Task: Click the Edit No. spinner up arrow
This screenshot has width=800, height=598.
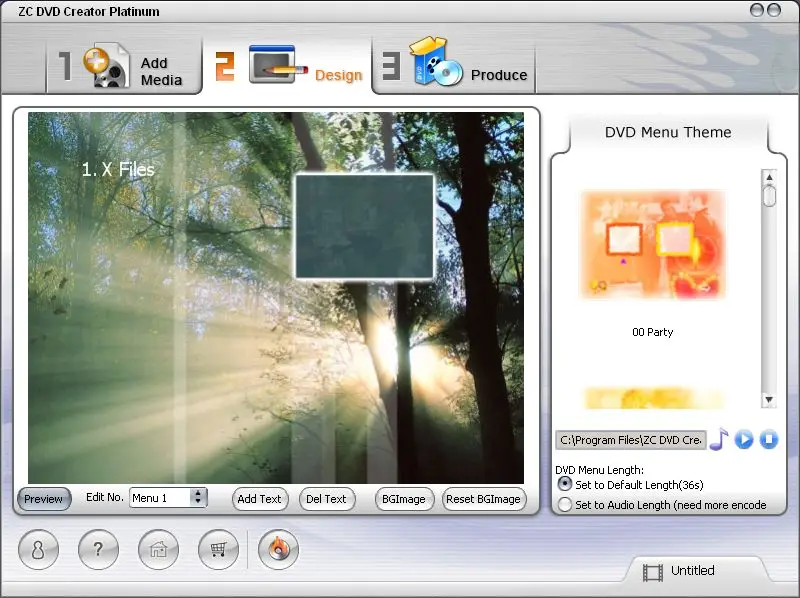Action: [x=198, y=493]
